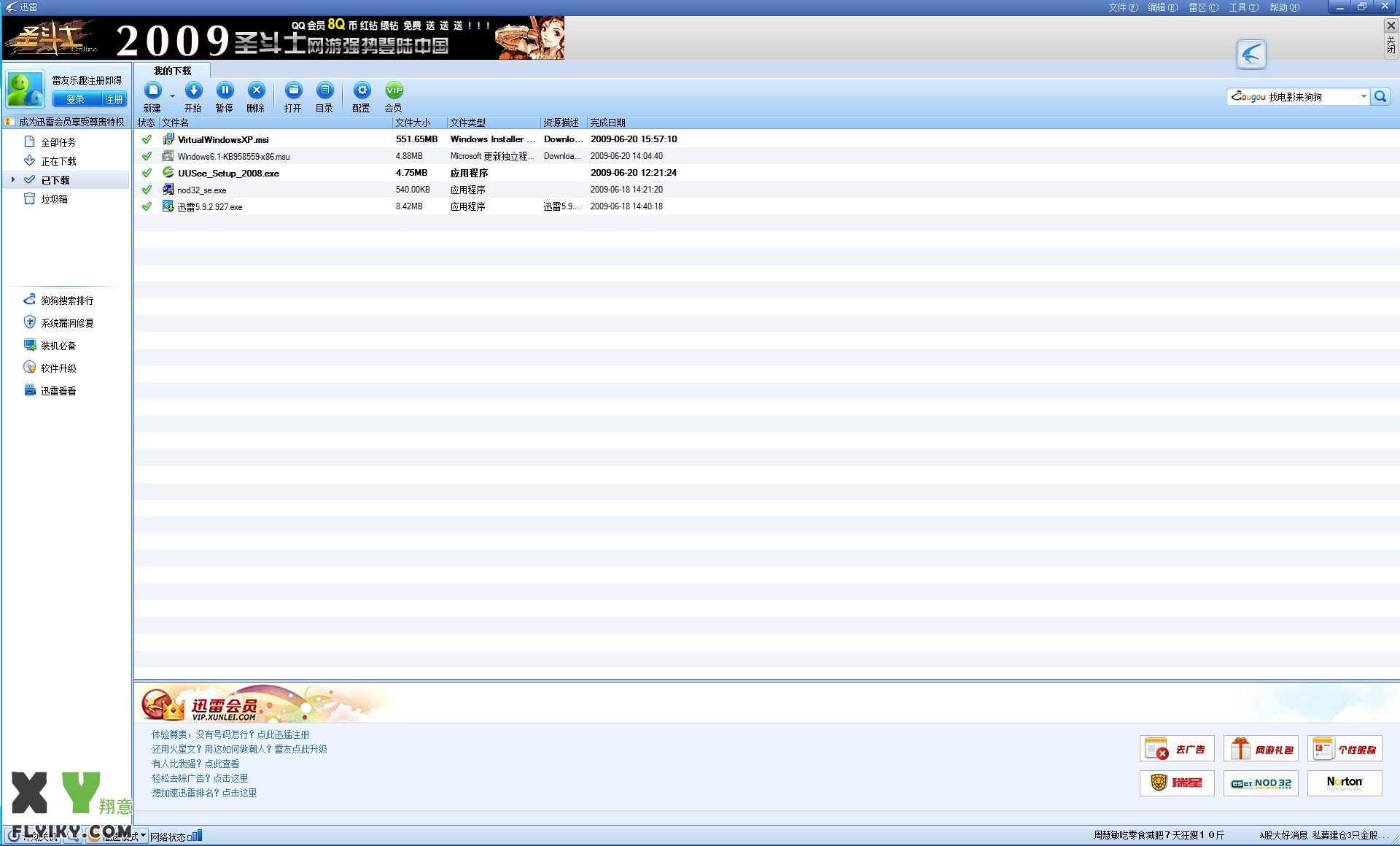Click the 想加速迅雷排名？点击这里 link
Viewport: 1400px width, 846px height.
coord(204,793)
